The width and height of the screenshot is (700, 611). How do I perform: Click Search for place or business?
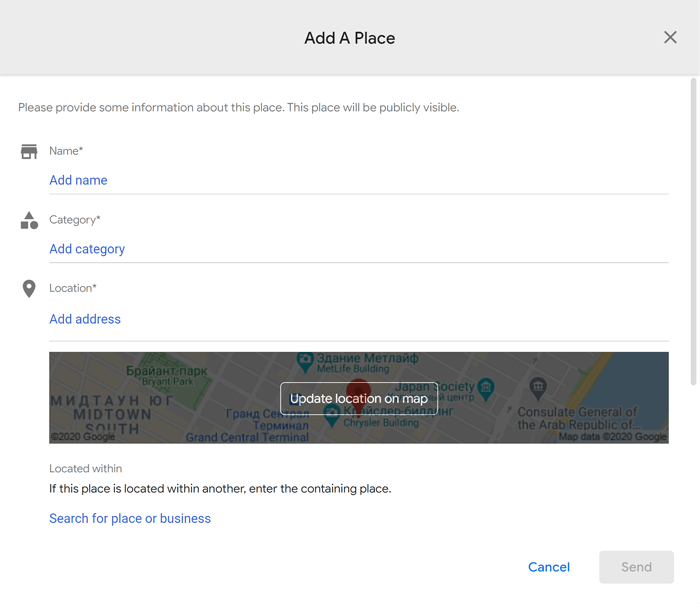click(x=130, y=519)
